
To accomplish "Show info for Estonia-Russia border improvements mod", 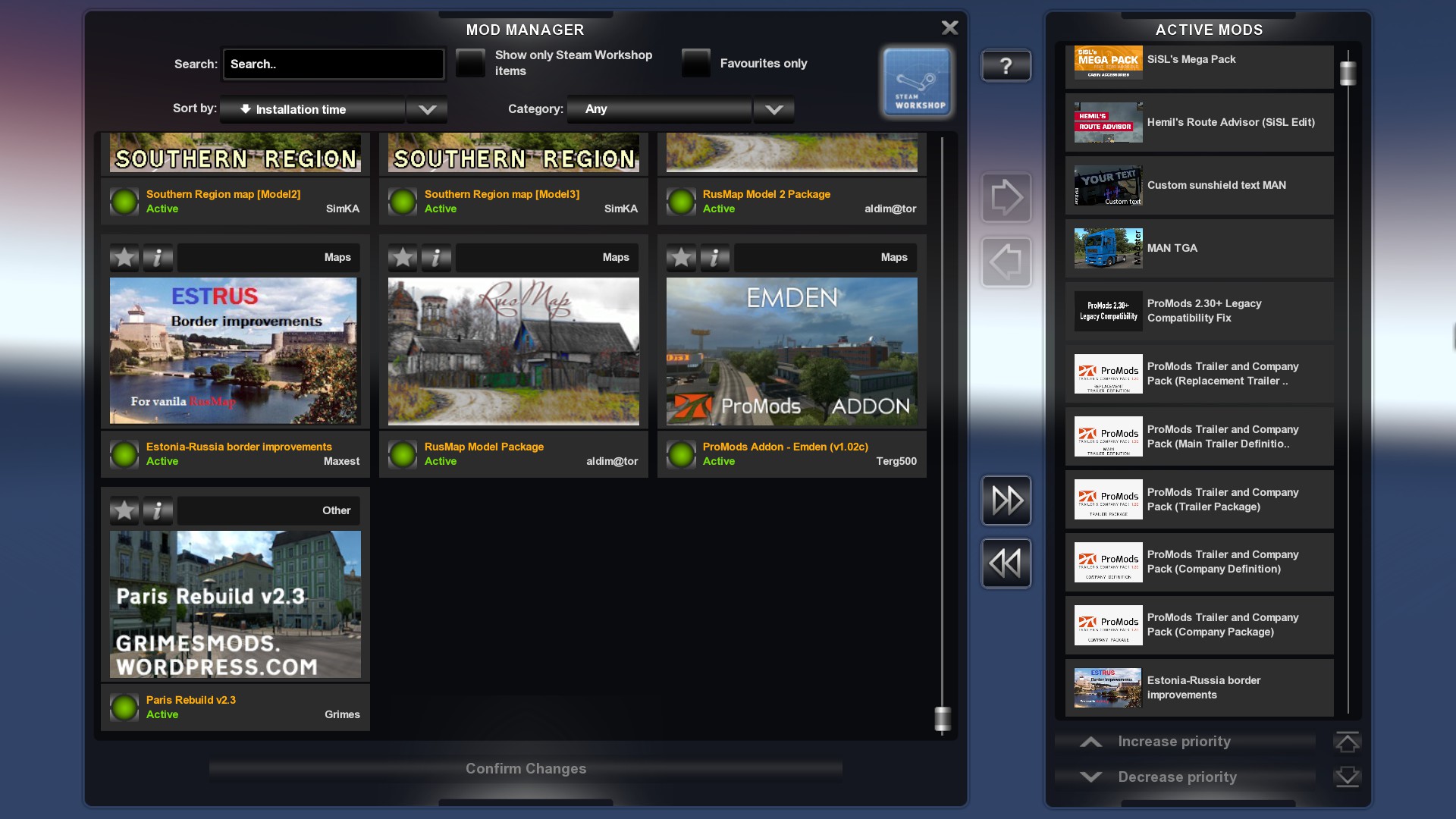I will click(158, 258).
